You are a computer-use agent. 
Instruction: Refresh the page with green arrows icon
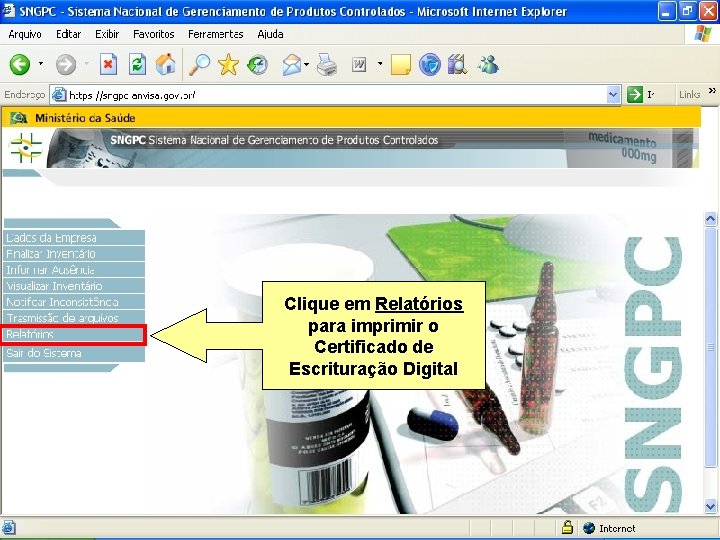click(137, 64)
